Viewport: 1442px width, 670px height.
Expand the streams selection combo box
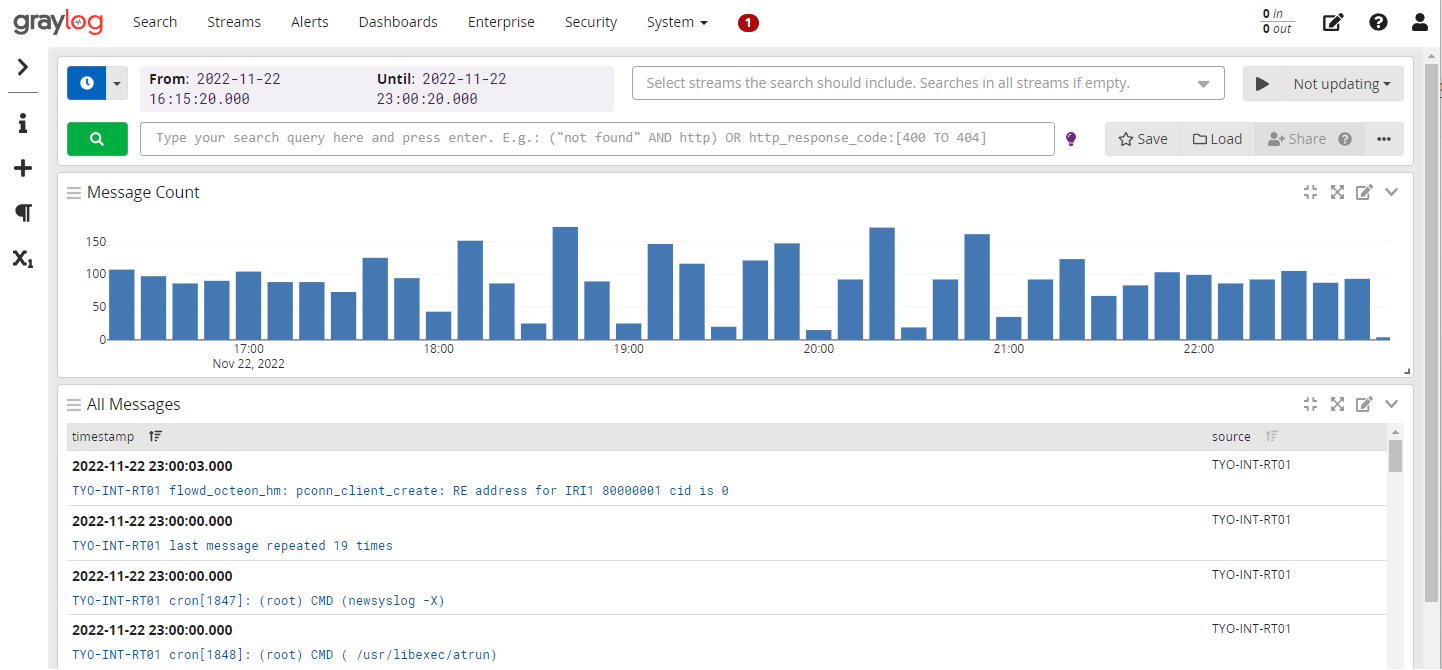point(928,83)
